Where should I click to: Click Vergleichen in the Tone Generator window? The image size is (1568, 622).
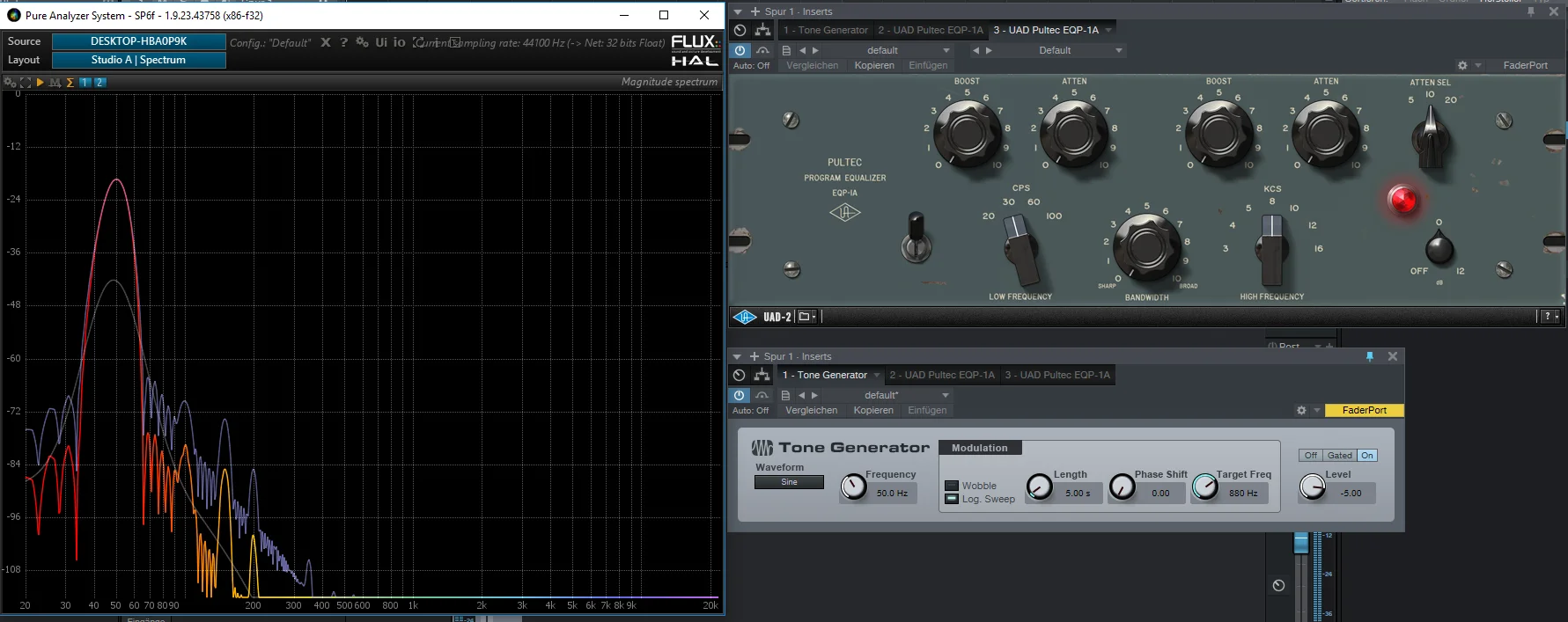812,410
